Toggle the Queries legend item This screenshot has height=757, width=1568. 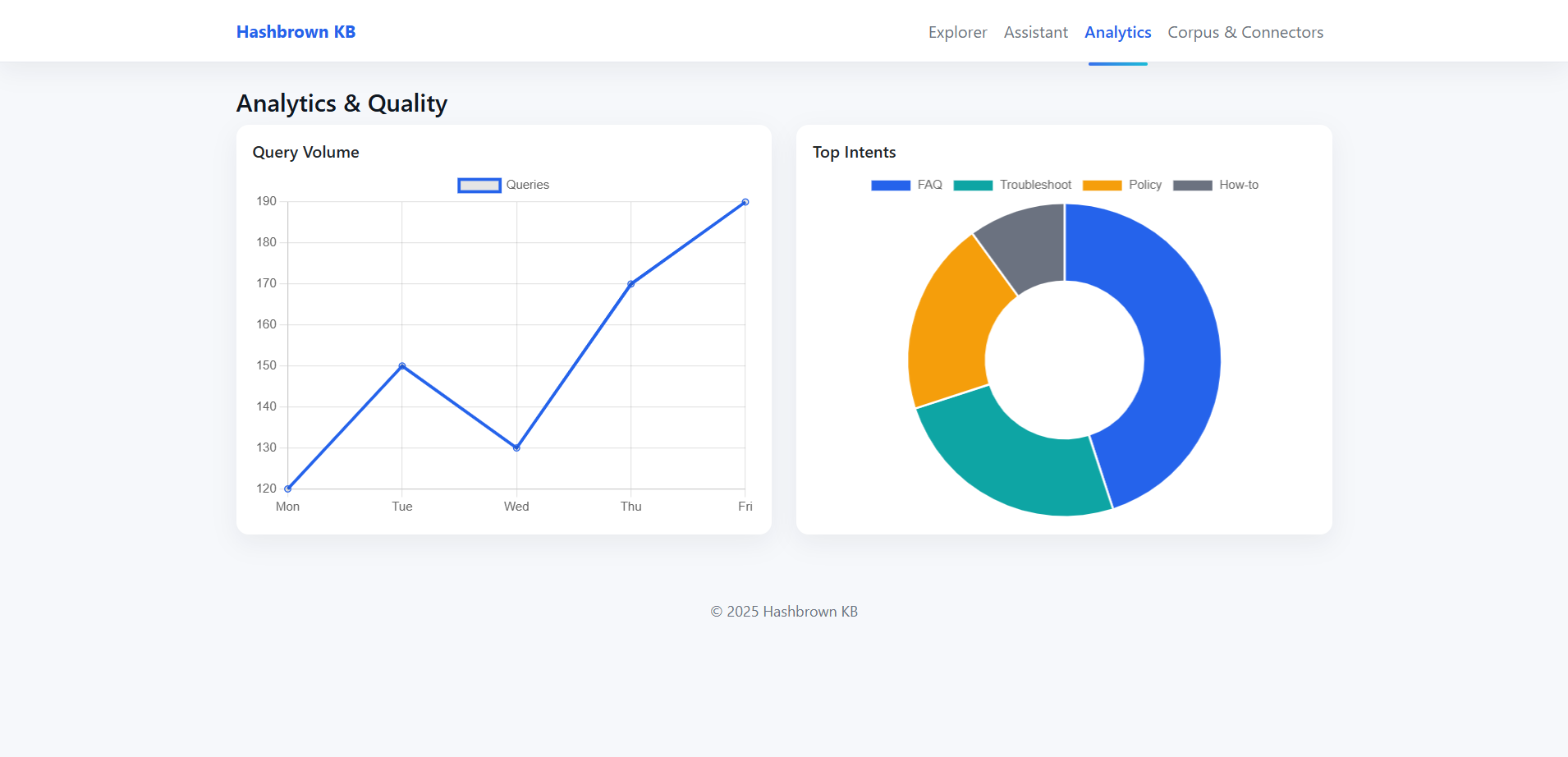coord(502,185)
